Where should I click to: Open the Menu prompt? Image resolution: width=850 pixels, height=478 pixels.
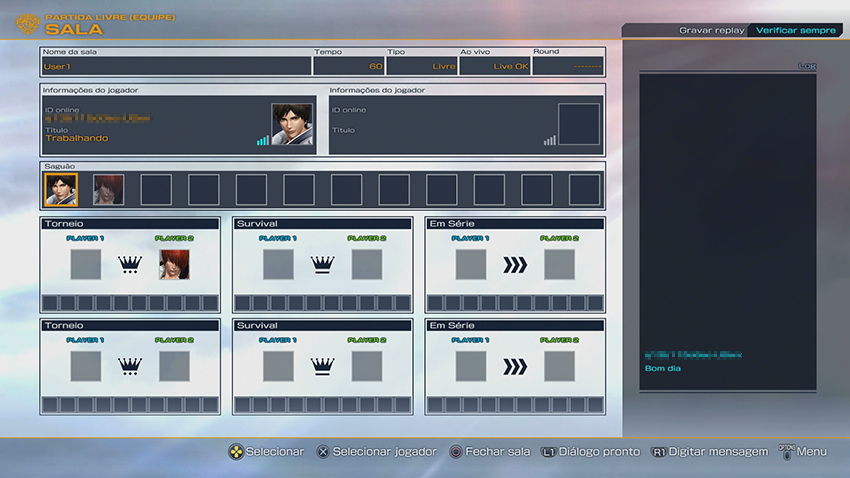(812, 451)
